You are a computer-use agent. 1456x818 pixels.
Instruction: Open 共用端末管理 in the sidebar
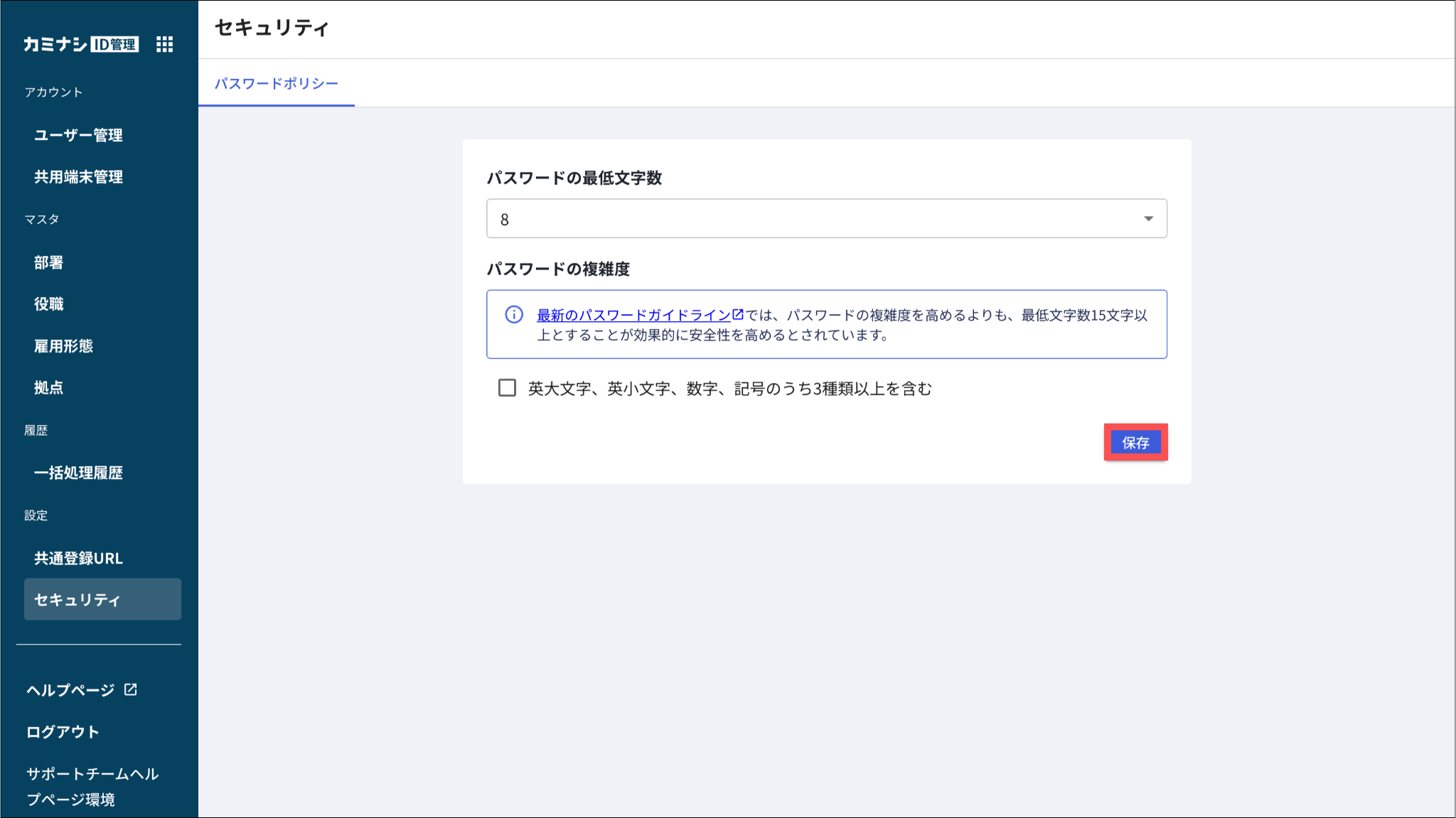point(78,177)
